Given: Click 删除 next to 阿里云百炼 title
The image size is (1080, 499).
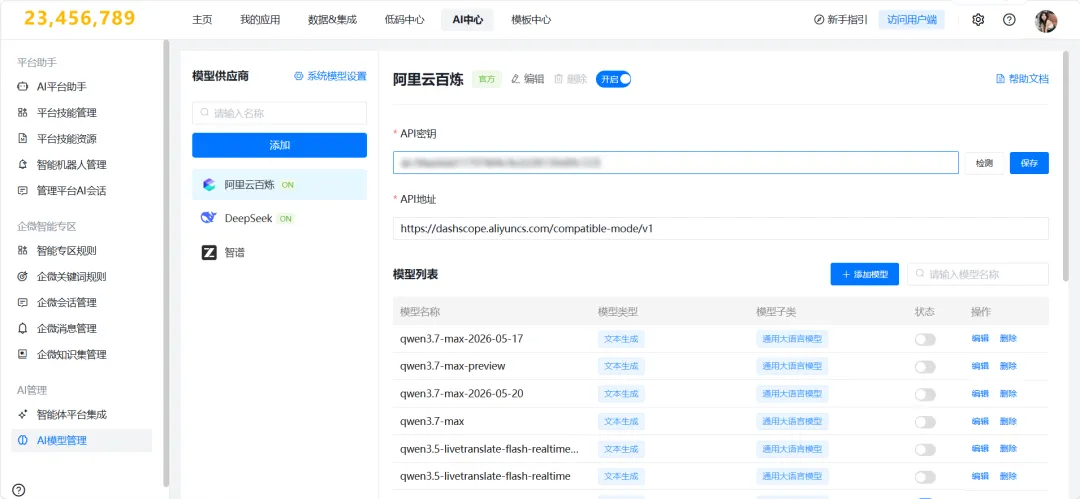Looking at the screenshot, I should [x=570, y=79].
